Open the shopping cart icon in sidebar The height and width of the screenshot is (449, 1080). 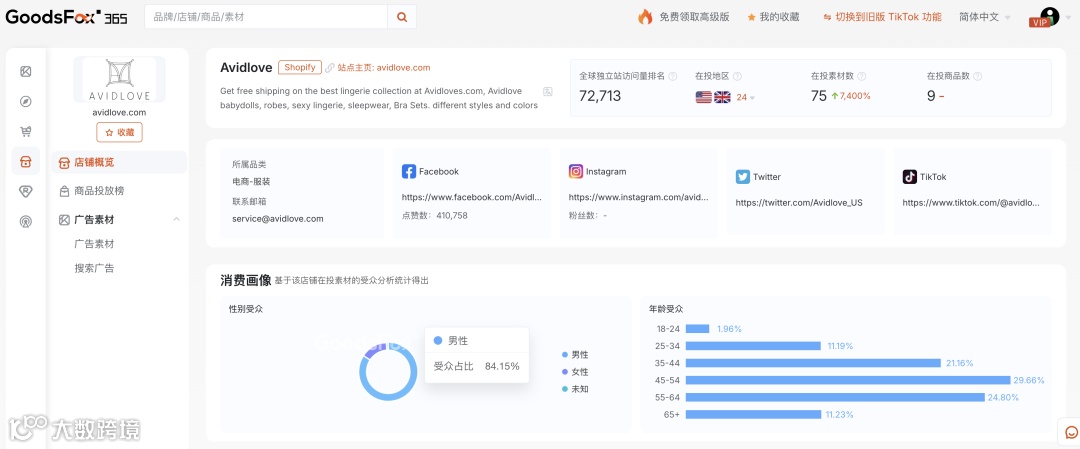pos(25,132)
